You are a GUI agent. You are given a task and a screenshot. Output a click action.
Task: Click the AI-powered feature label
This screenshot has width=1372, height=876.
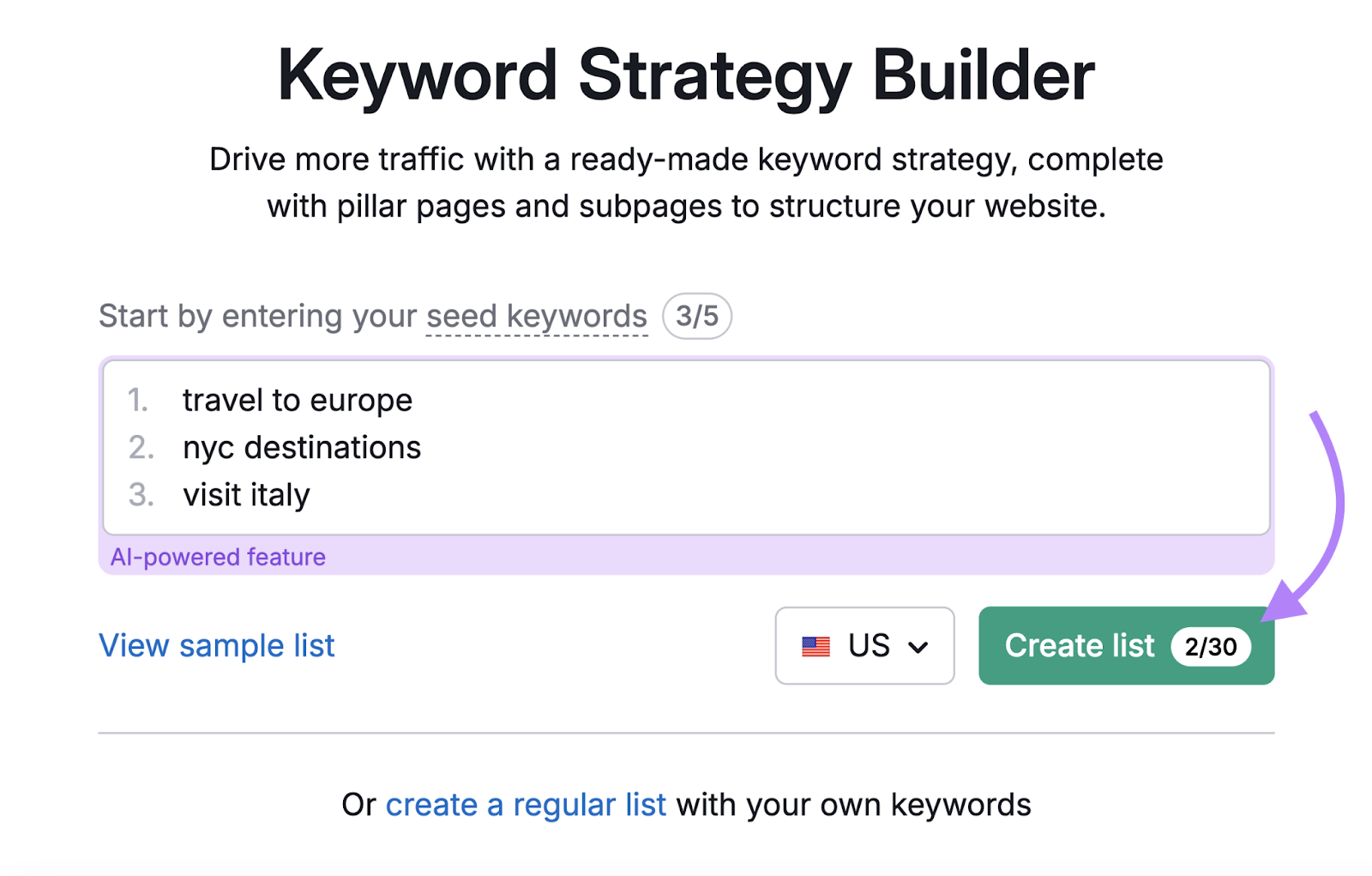tap(218, 557)
